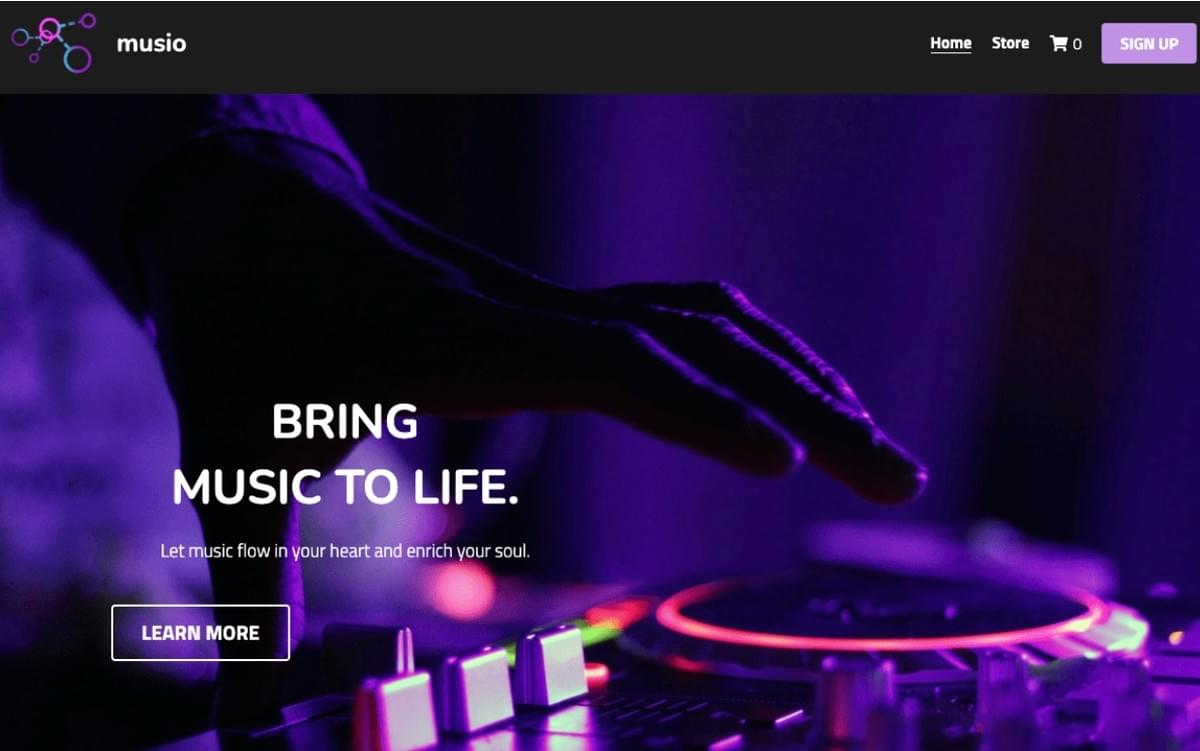Click the musio molecule logo icon
This screenshot has width=1200, height=751.
(53, 43)
